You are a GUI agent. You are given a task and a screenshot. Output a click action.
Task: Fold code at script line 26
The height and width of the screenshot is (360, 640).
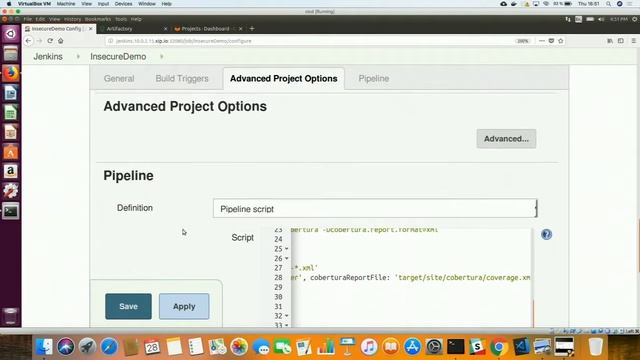[287, 259]
